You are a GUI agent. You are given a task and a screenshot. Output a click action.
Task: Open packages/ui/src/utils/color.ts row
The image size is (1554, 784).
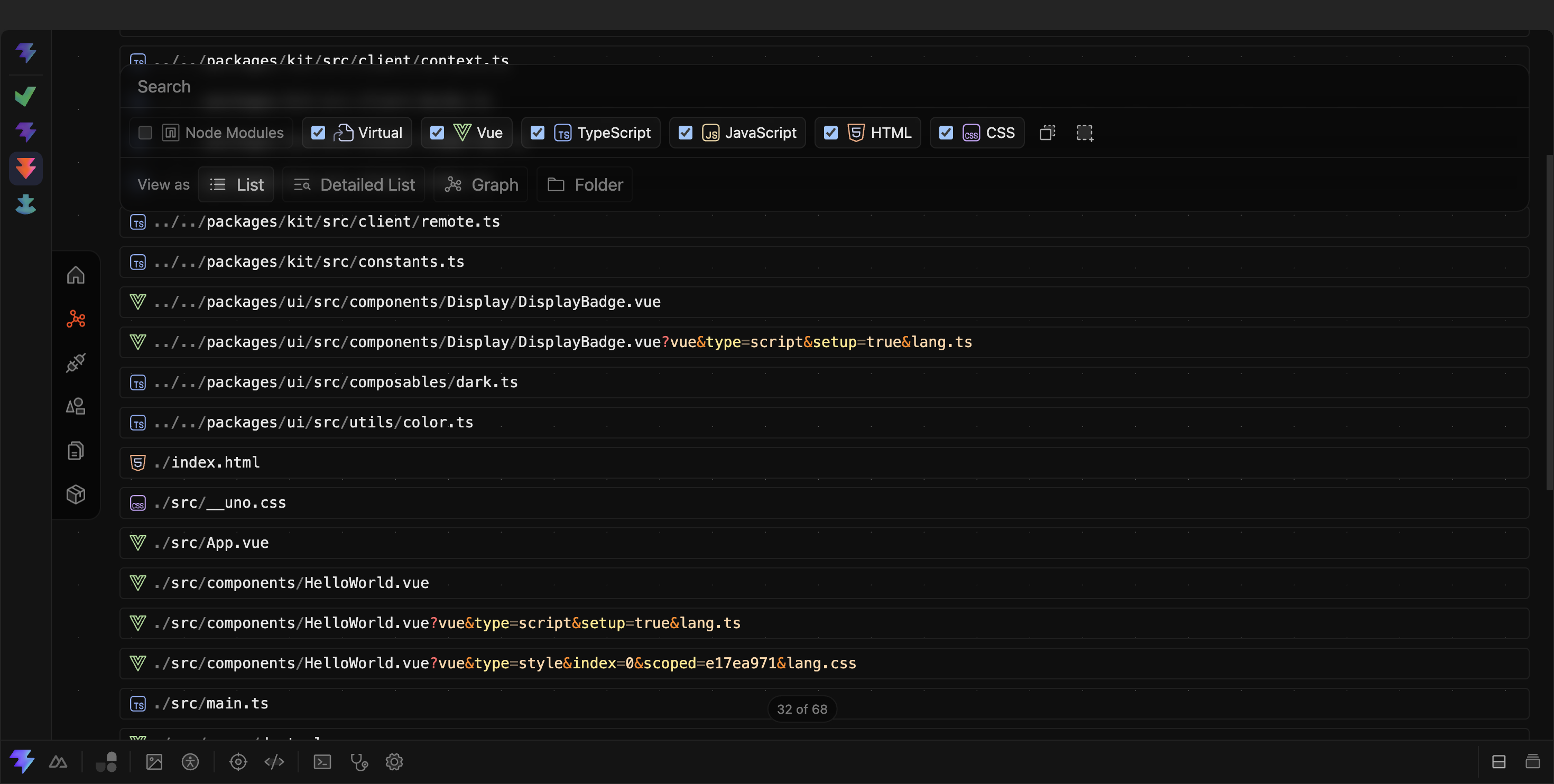tap(824, 423)
